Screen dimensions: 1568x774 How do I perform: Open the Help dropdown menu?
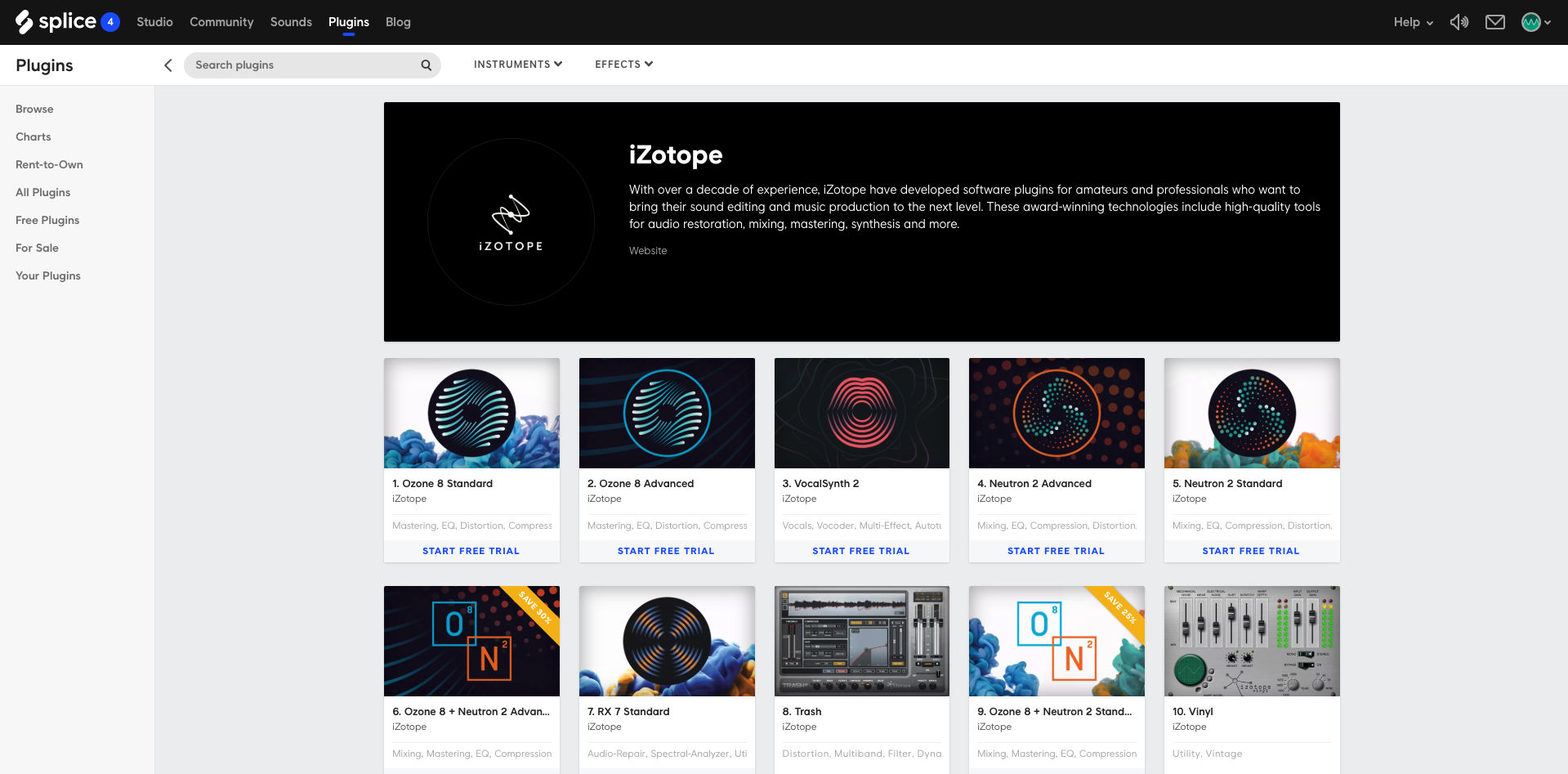click(1413, 22)
